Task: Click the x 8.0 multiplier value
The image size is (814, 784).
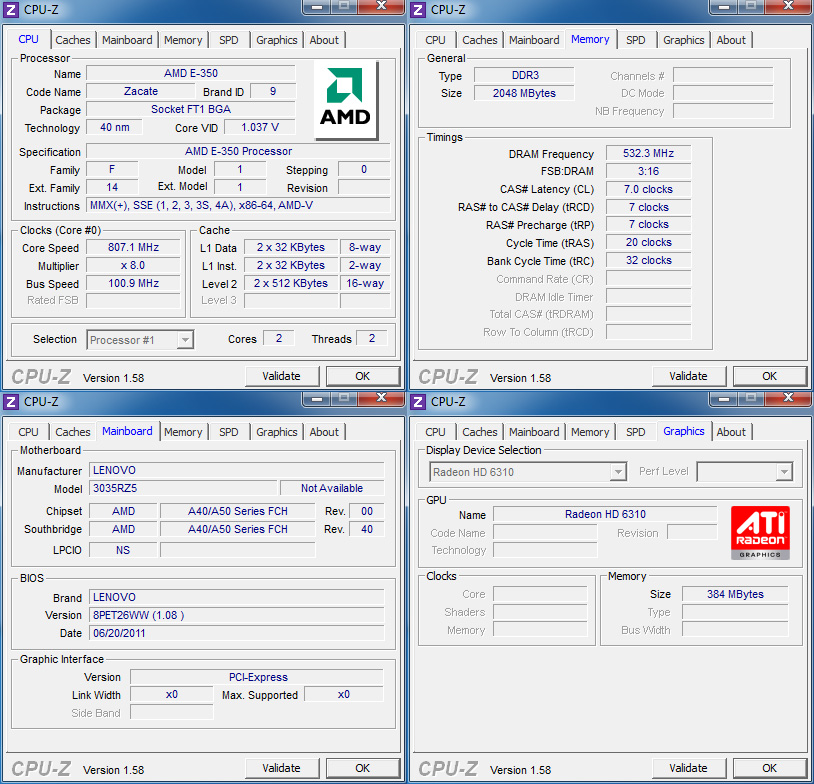Action: point(133,266)
